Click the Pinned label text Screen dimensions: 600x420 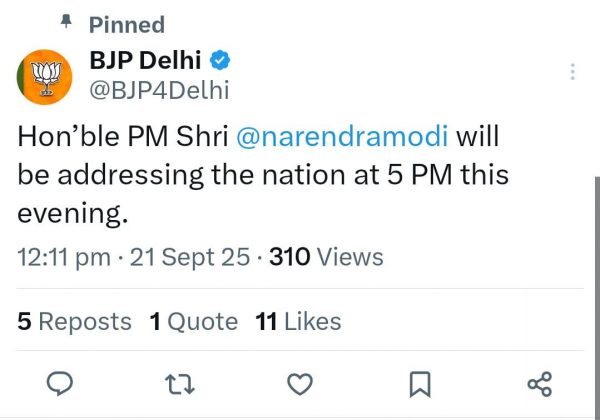[127, 23]
